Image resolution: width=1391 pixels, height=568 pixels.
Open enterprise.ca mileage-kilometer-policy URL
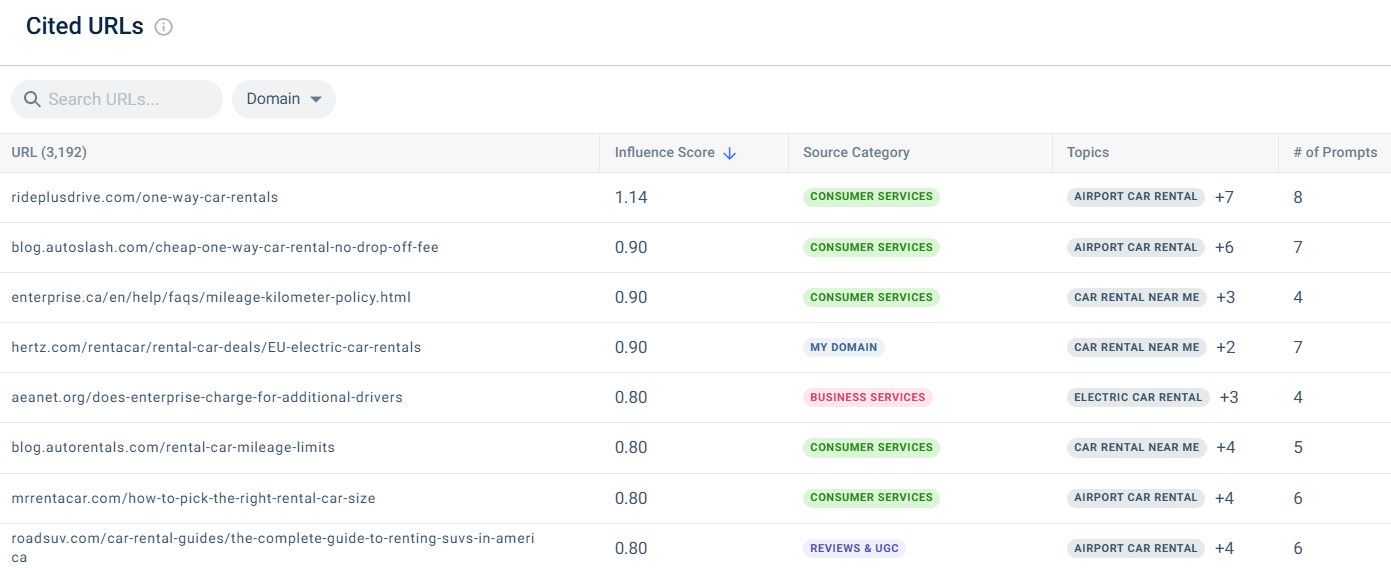[211, 297]
